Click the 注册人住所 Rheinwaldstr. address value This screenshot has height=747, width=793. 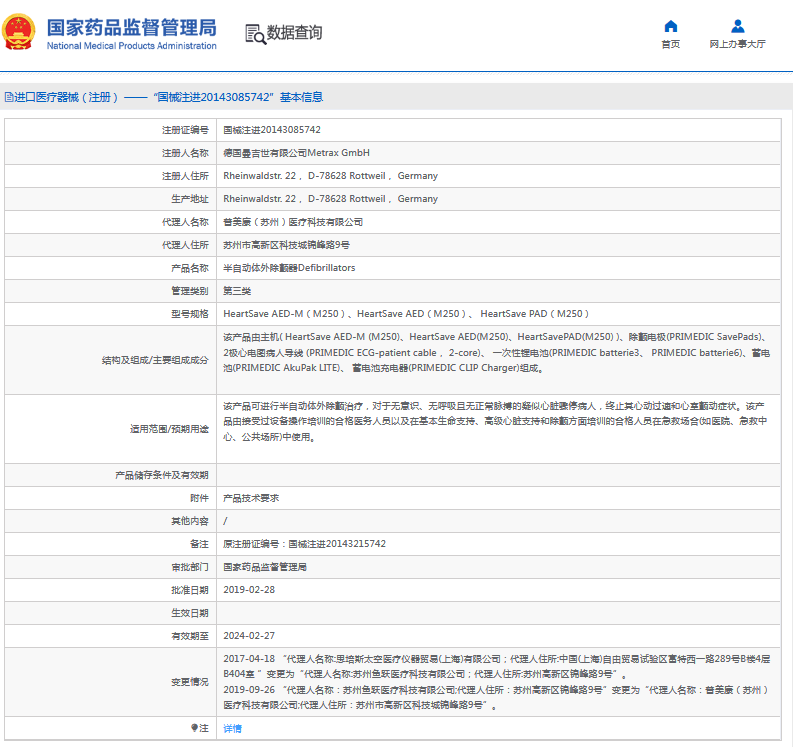pos(330,176)
